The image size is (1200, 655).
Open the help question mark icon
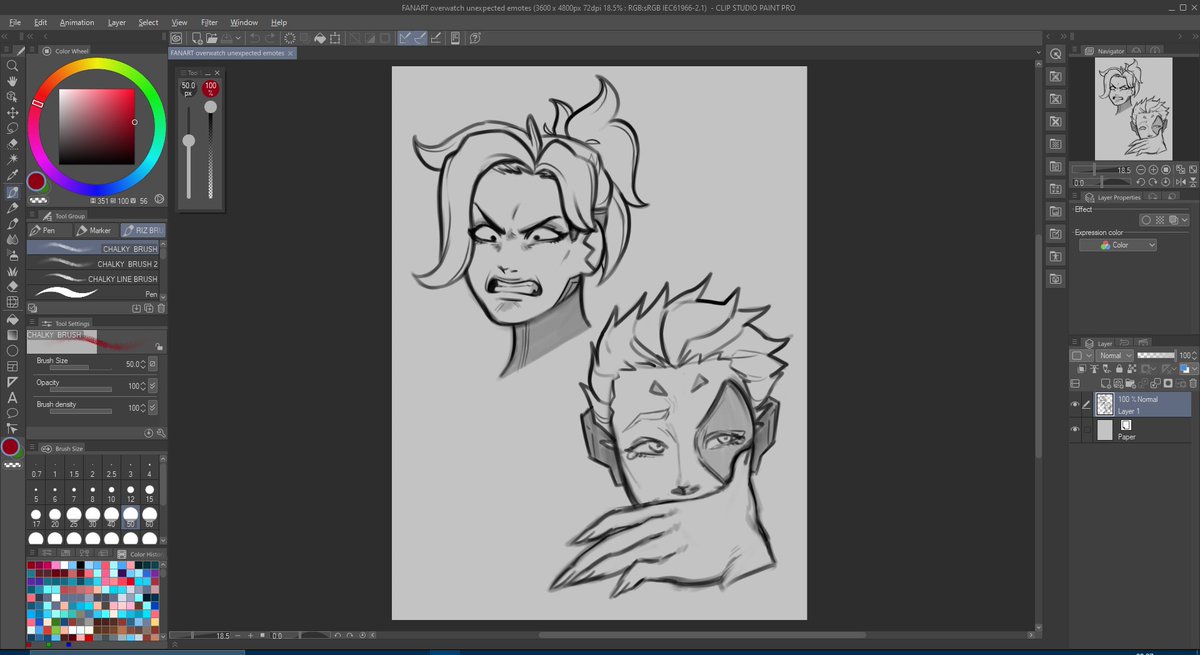click(476, 39)
